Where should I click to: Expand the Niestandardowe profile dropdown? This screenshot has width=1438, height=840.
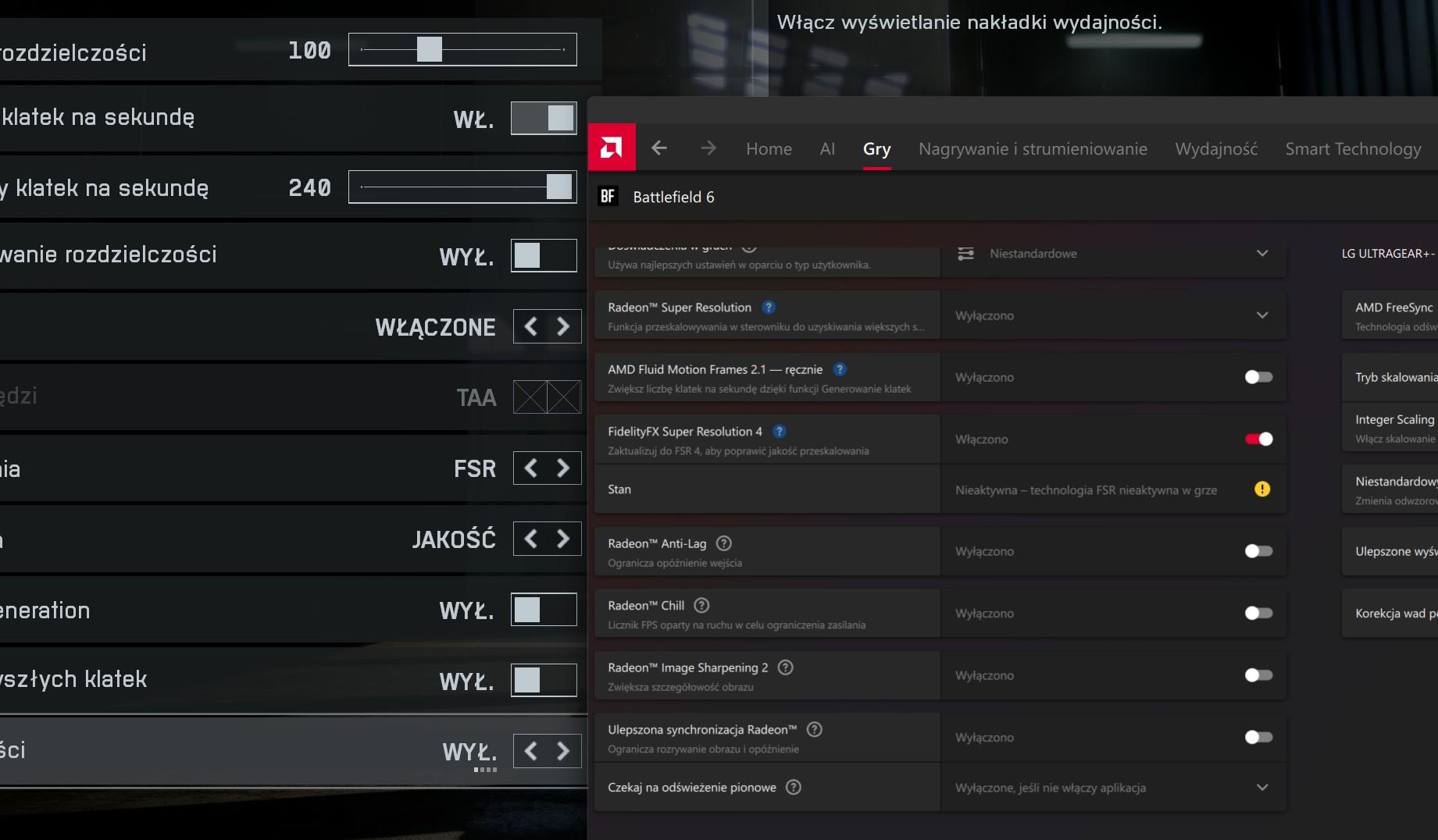point(1262,254)
